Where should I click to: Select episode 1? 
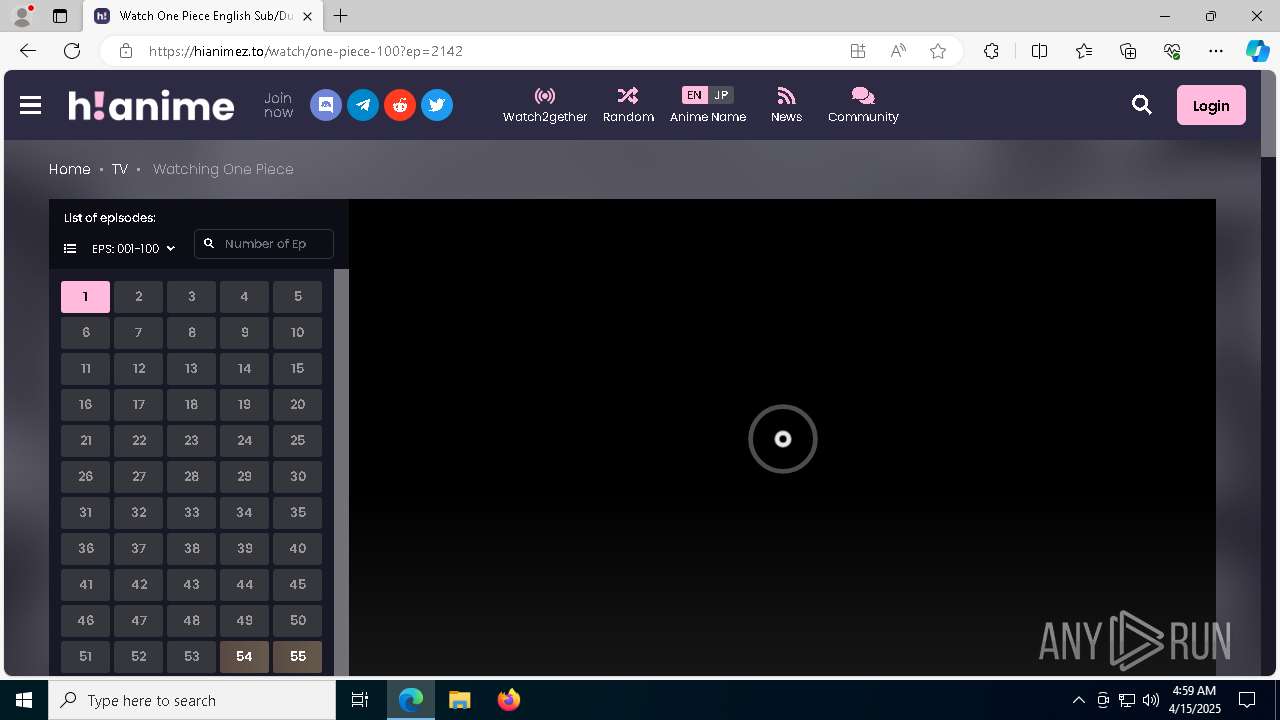tap(85, 297)
